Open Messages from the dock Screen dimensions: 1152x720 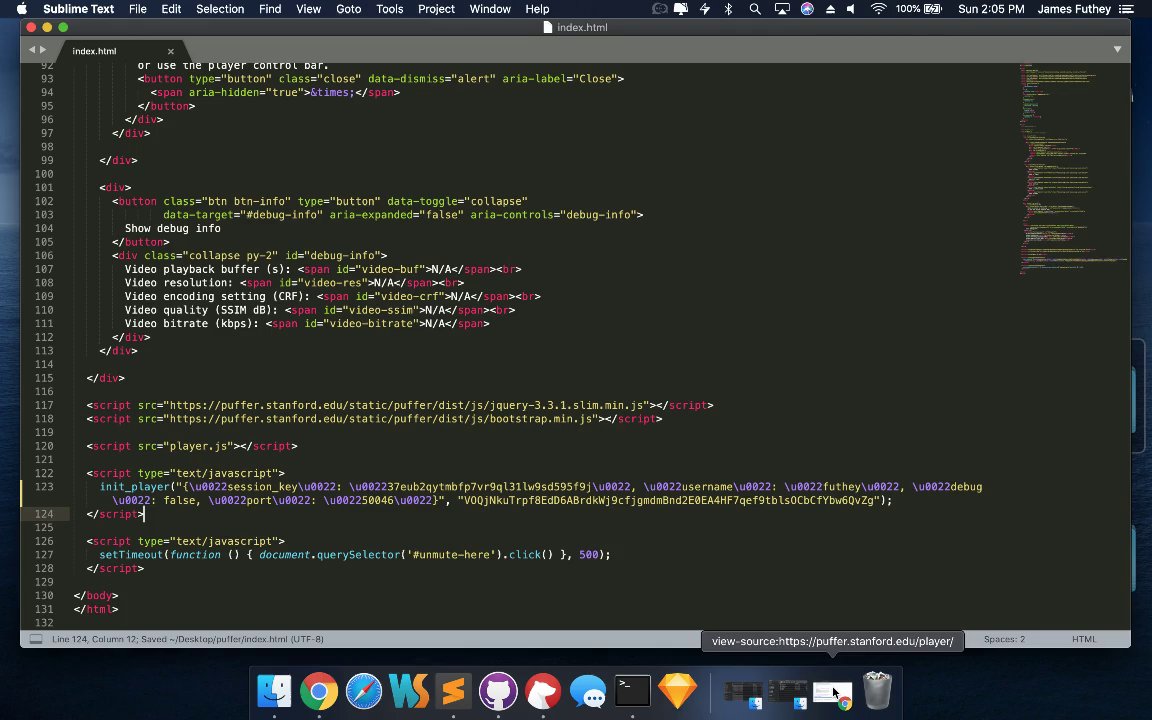[588, 691]
